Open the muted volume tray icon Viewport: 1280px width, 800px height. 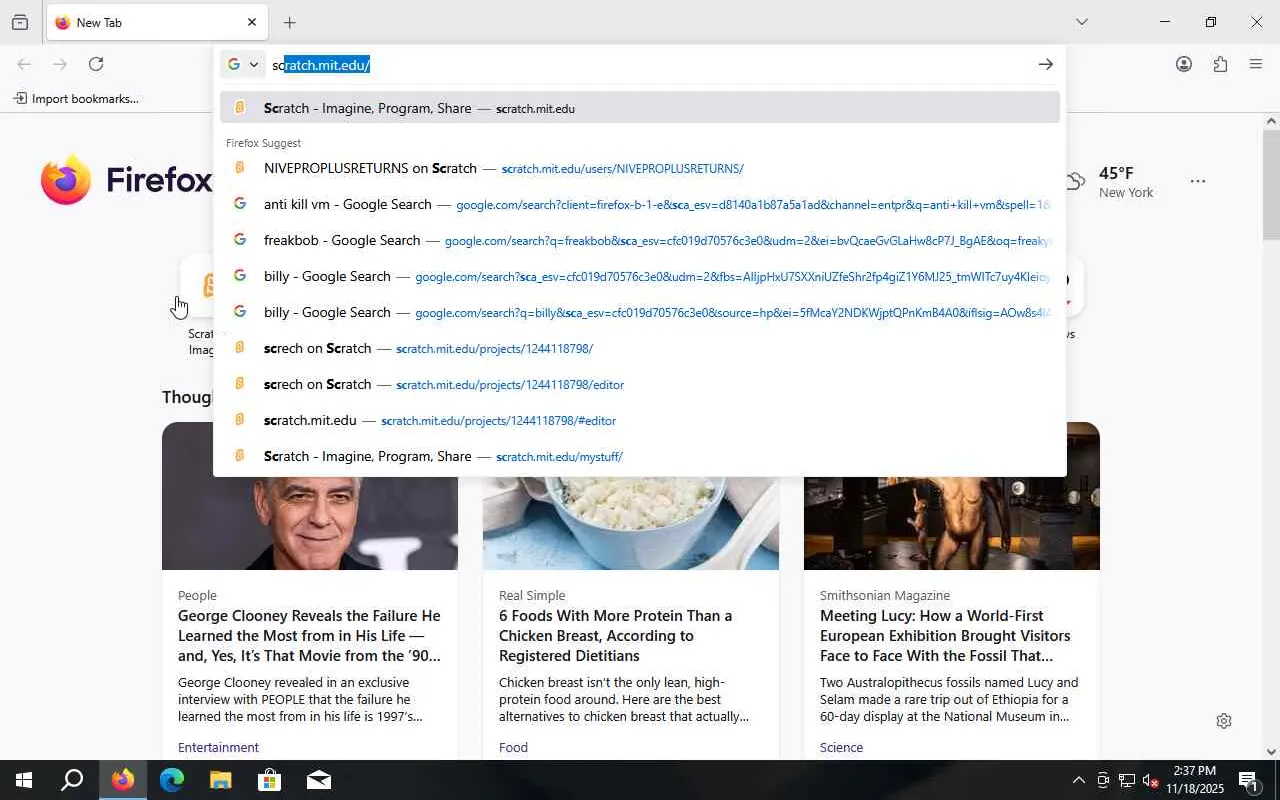1150,780
